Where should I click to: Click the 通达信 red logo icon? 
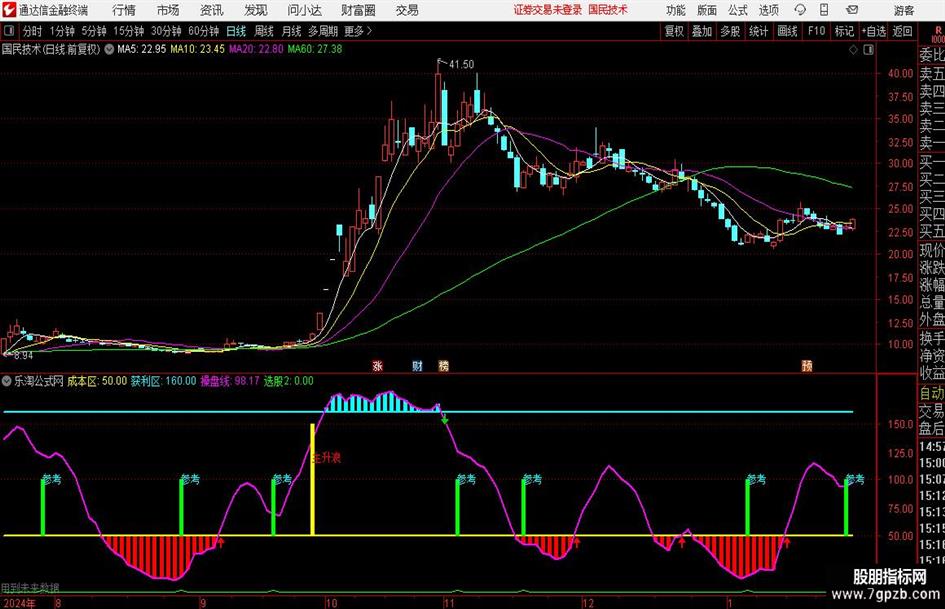click(x=9, y=10)
